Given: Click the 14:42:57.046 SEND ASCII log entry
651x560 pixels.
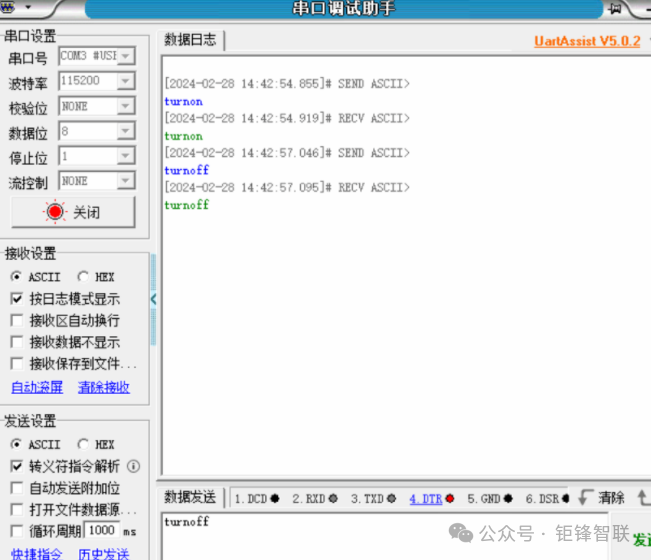Looking at the screenshot, I should pyautogui.click(x=287, y=153).
